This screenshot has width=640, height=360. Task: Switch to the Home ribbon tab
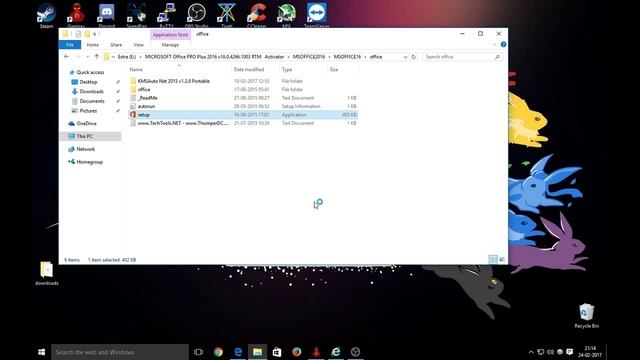[93, 44]
